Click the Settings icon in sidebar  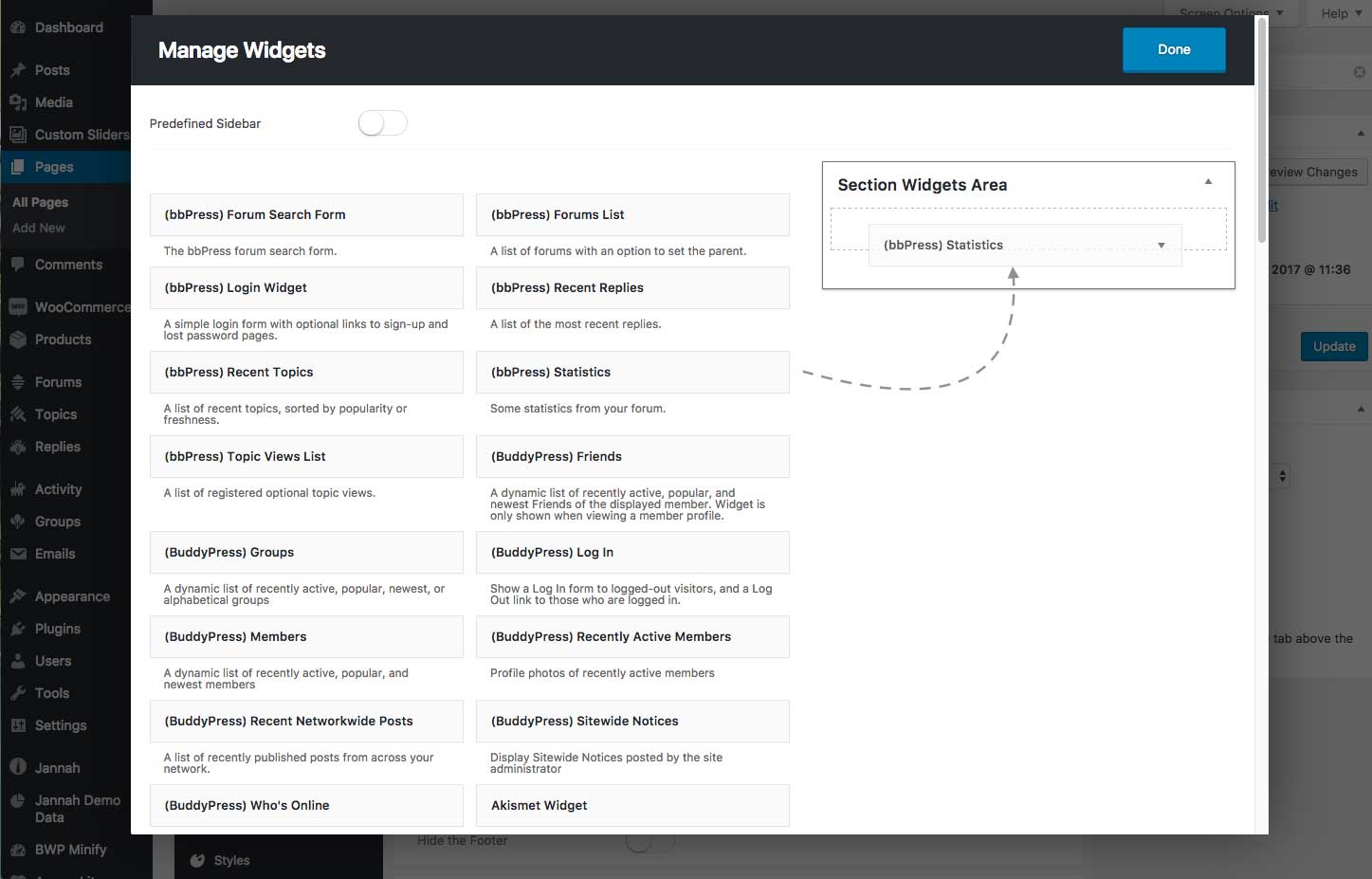coord(17,725)
